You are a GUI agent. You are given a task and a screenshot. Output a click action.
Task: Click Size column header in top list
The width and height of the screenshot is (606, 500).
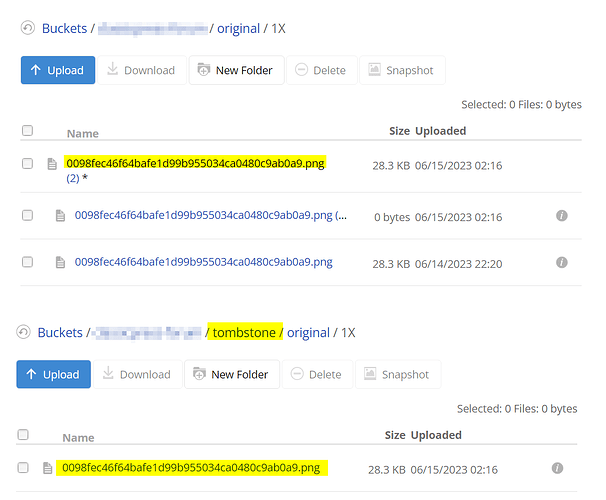(400, 131)
